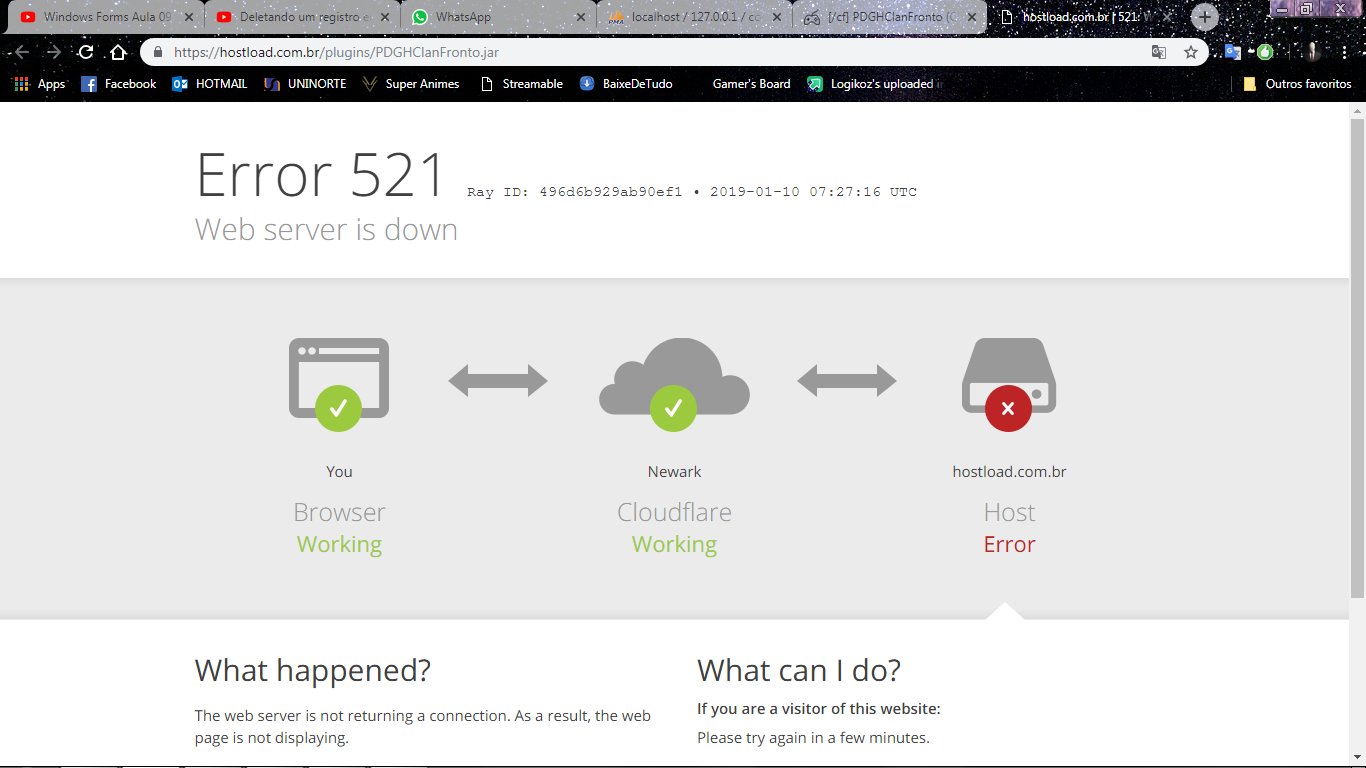Open the Super Animes bookmark

[411, 84]
